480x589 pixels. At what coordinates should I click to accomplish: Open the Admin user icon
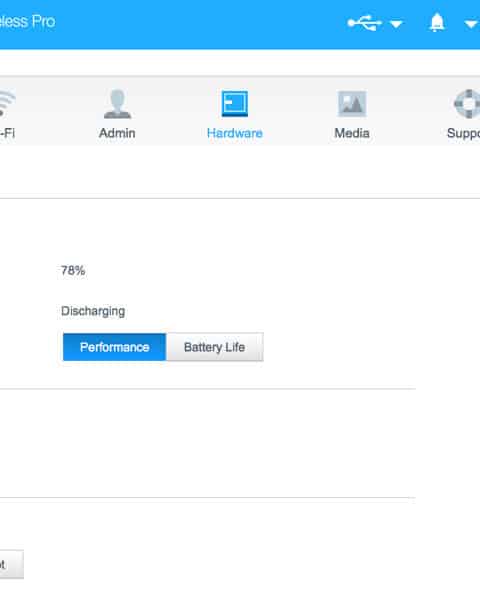[x=117, y=104]
